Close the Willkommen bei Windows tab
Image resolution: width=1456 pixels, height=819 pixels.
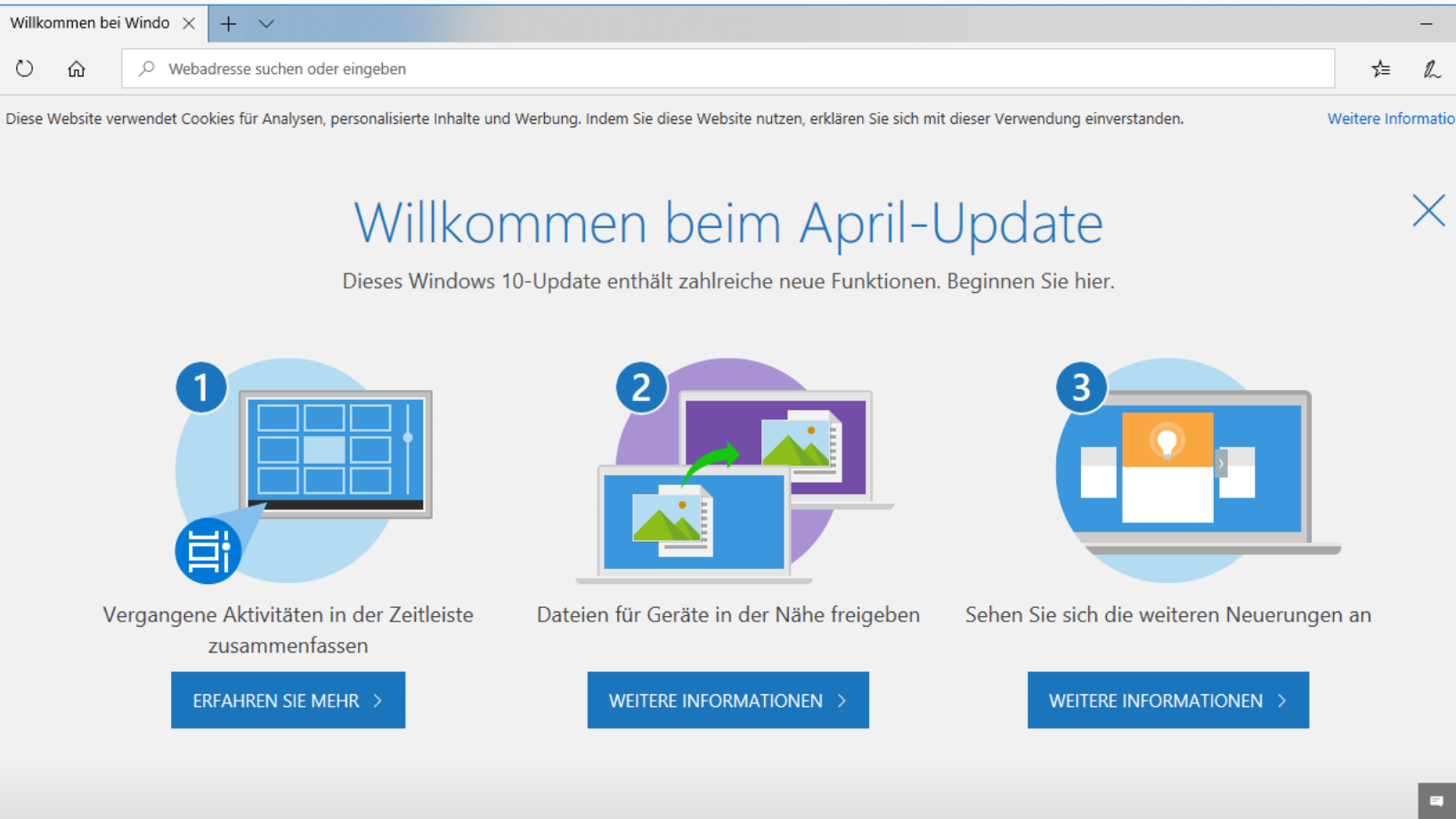click(189, 24)
